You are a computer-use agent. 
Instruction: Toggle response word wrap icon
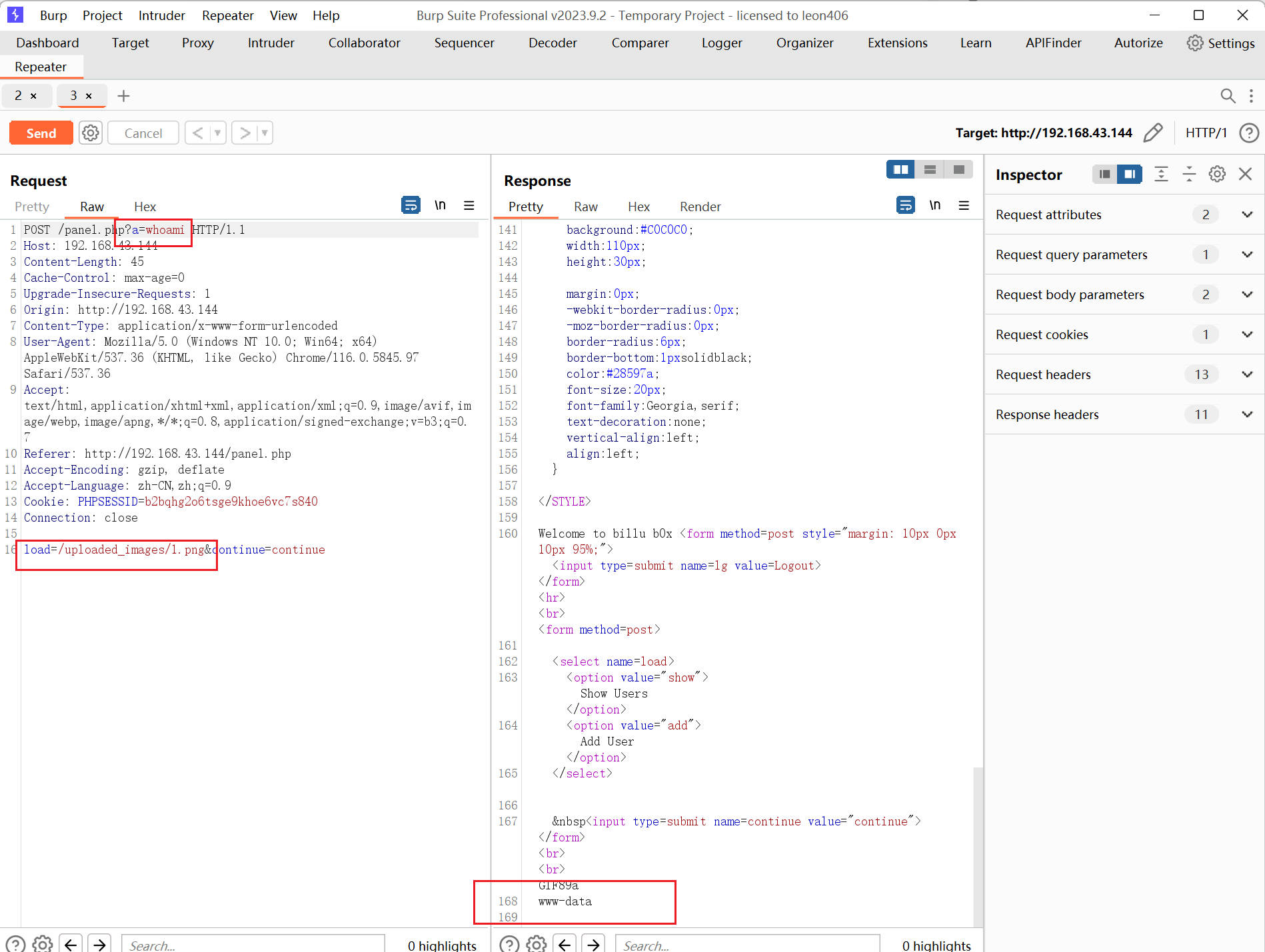click(x=906, y=205)
